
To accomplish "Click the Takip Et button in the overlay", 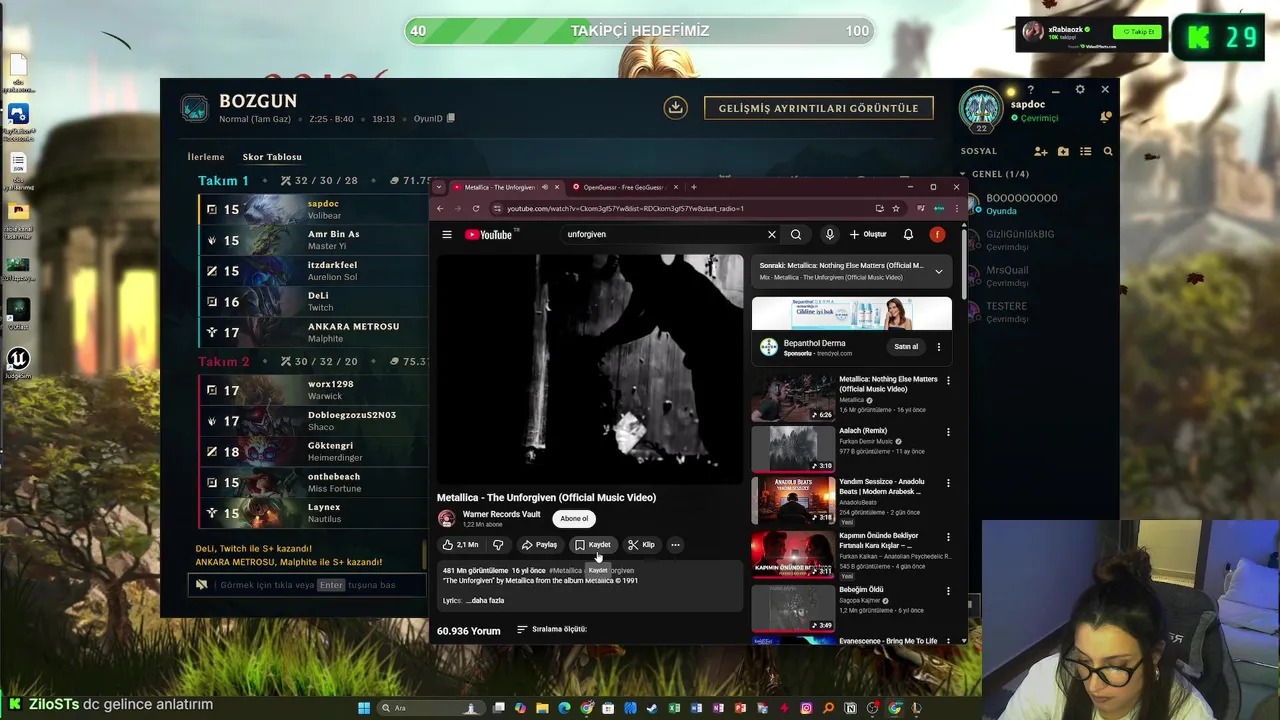I will coord(1138,32).
